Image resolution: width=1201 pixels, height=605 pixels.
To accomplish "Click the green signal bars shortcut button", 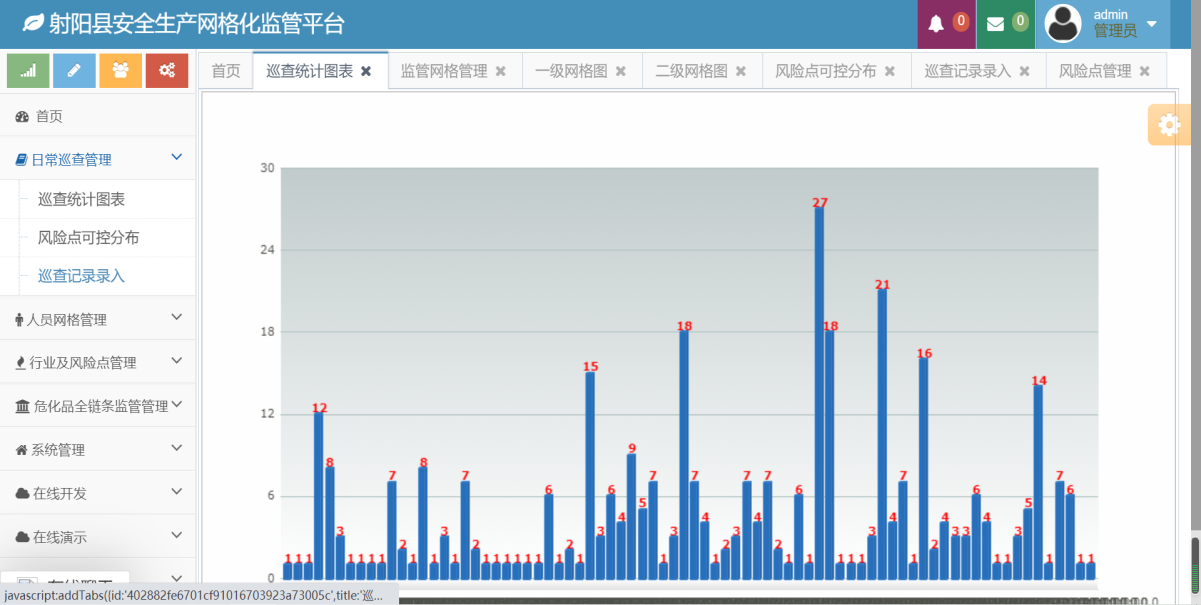I will point(28,70).
